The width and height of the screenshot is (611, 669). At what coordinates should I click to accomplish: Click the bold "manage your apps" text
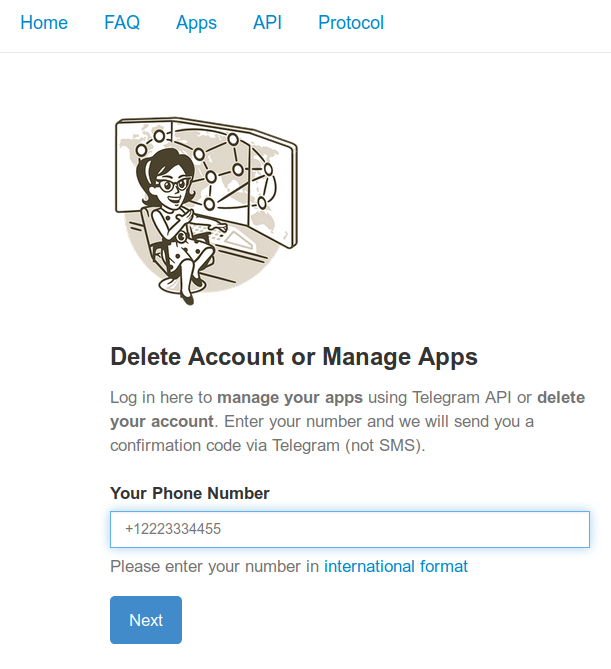290,396
